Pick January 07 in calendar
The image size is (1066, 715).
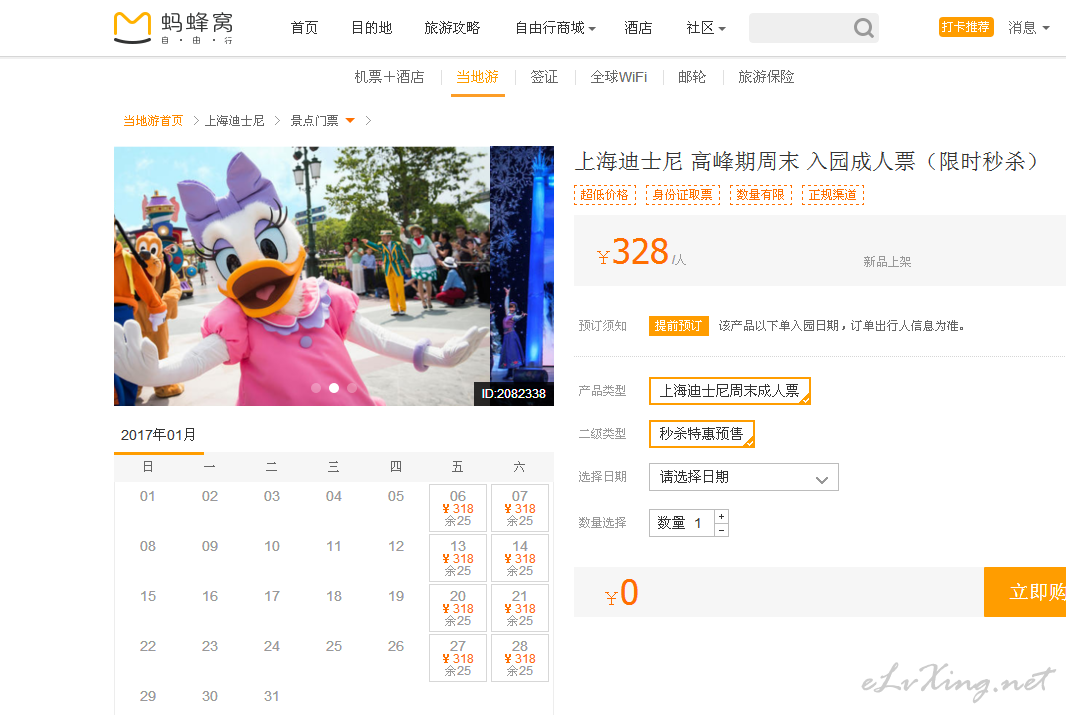coord(520,508)
